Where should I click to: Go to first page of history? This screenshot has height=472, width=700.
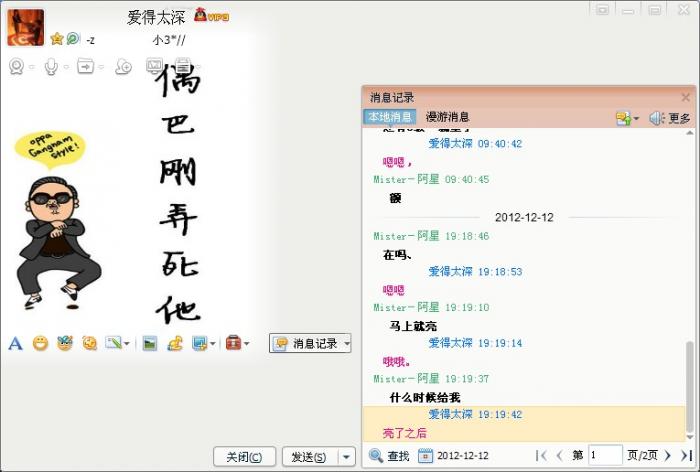click(x=542, y=455)
